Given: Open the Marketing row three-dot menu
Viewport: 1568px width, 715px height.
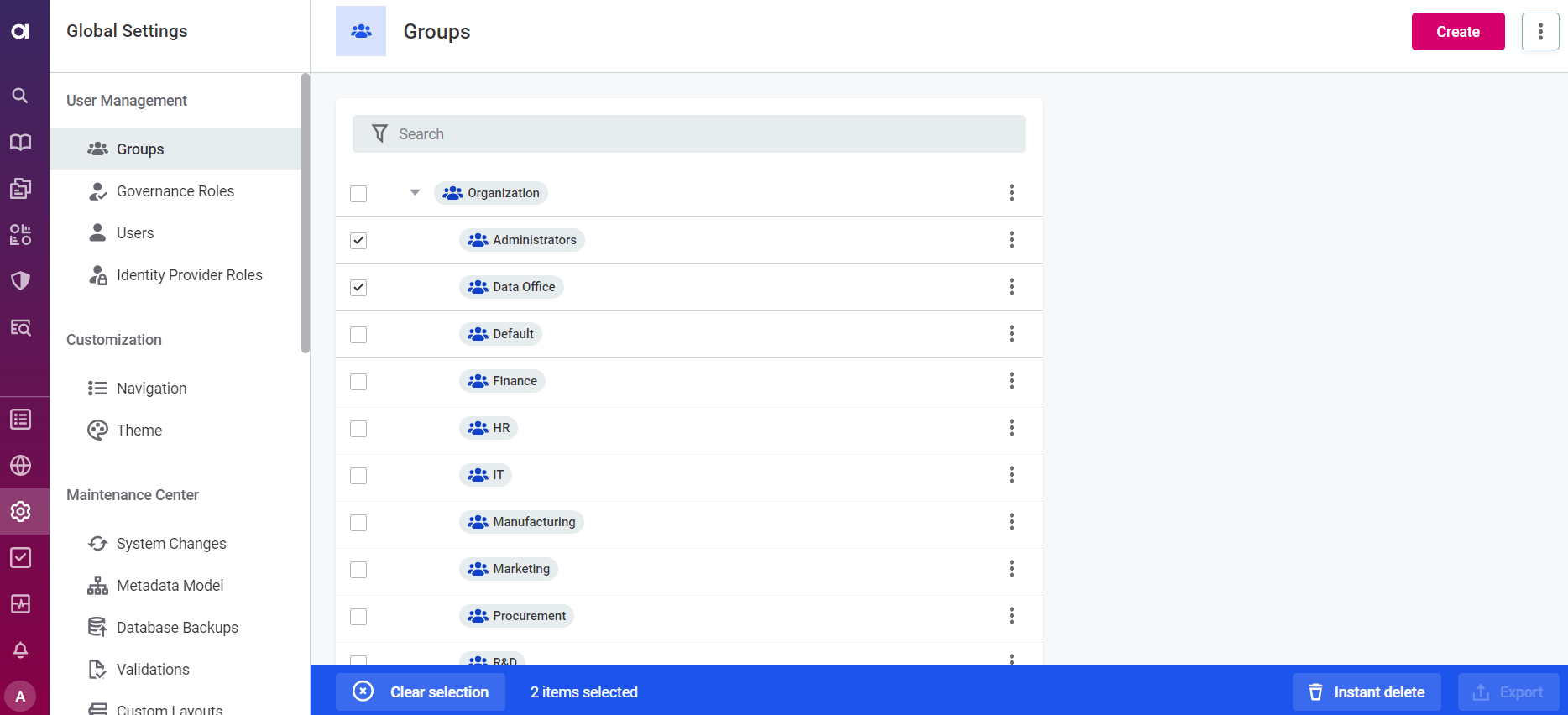Looking at the screenshot, I should click(1011, 569).
